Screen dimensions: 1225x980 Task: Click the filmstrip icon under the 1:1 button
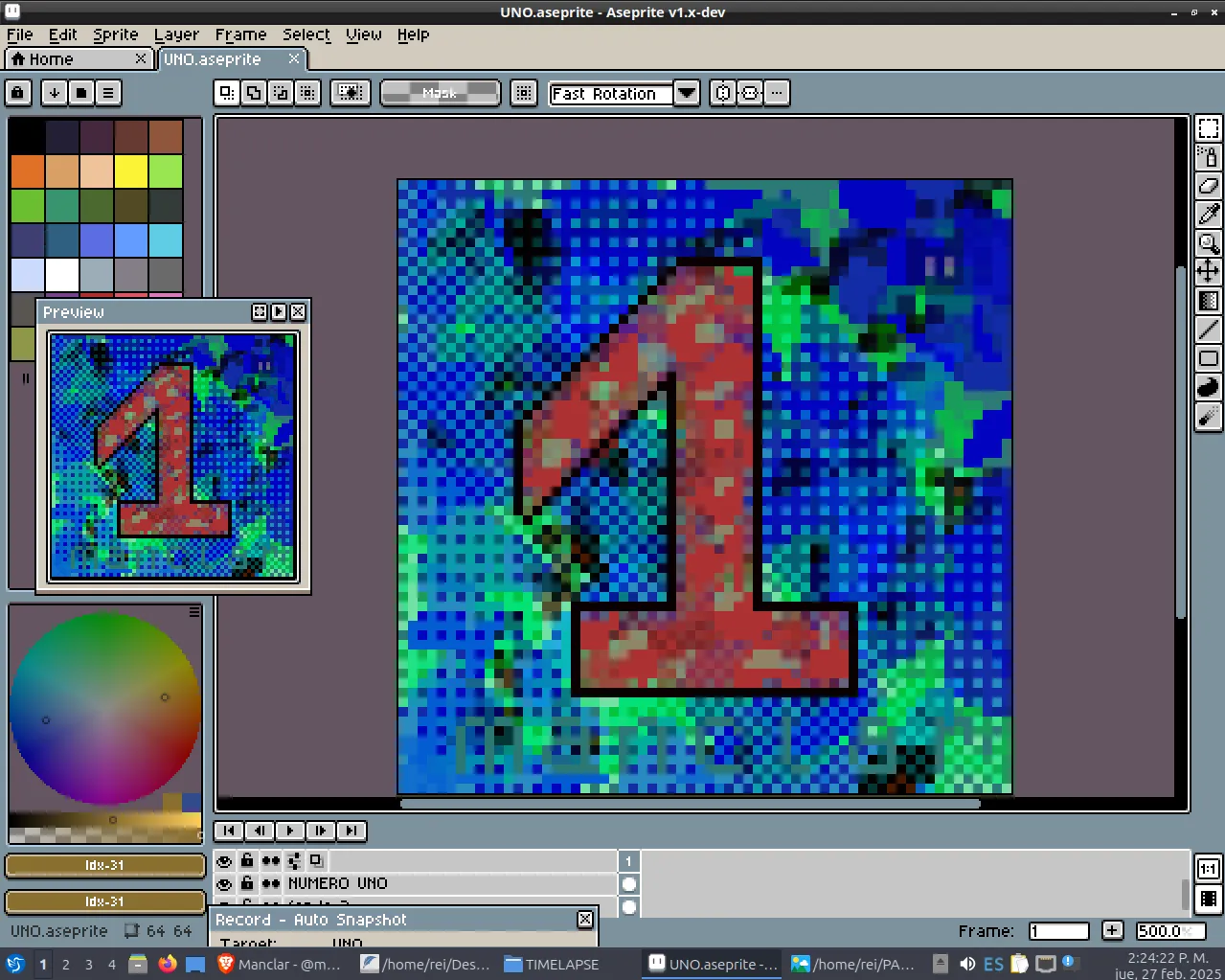[1209, 899]
